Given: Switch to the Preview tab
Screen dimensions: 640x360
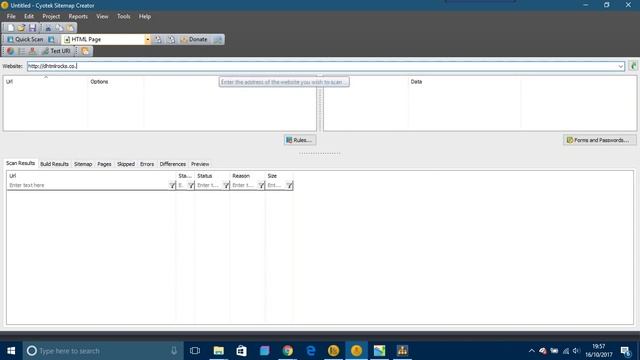Looking at the screenshot, I should [x=200, y=164].
